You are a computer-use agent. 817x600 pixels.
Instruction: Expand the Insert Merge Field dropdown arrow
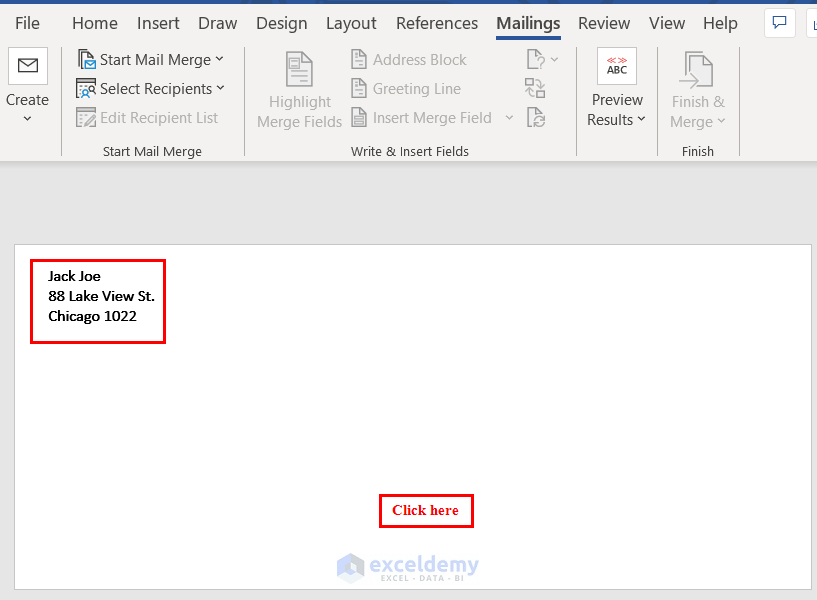click(x=509, y=117)
